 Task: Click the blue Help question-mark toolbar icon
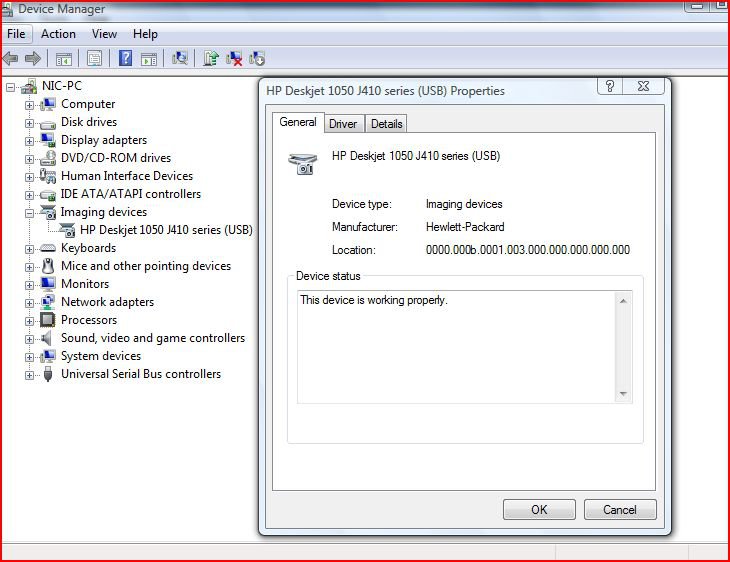(125, 58)
